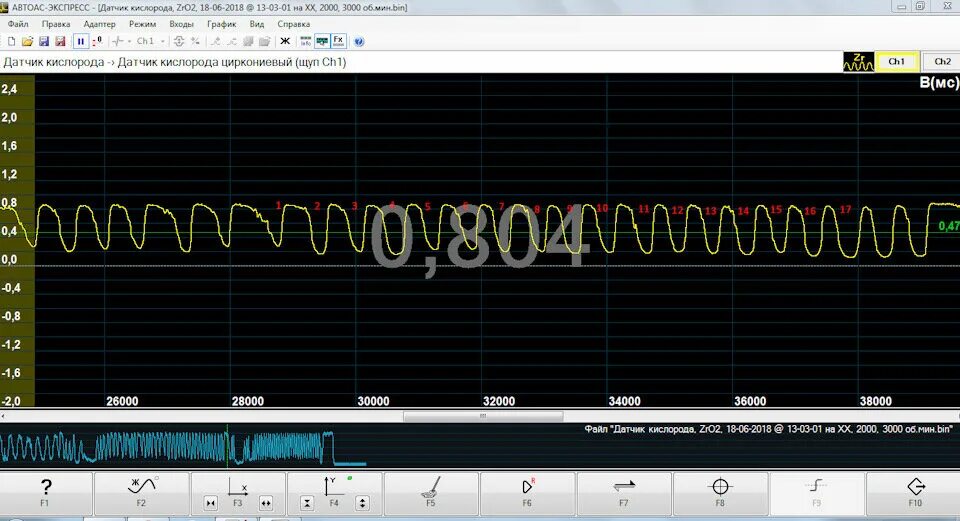Click the 2,4 voltage axis label
Screen dimensions: 960x521
pos(9,89)
